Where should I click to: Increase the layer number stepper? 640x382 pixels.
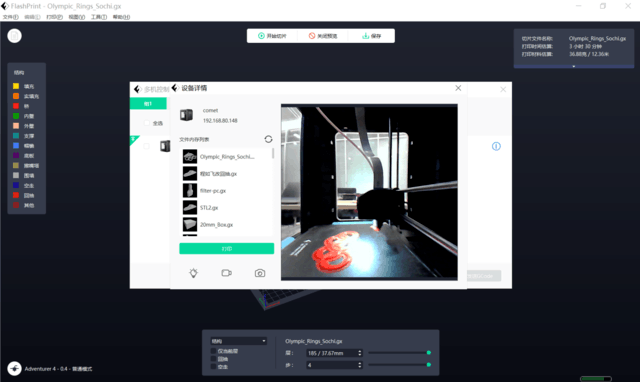click(x=360, y=351)
